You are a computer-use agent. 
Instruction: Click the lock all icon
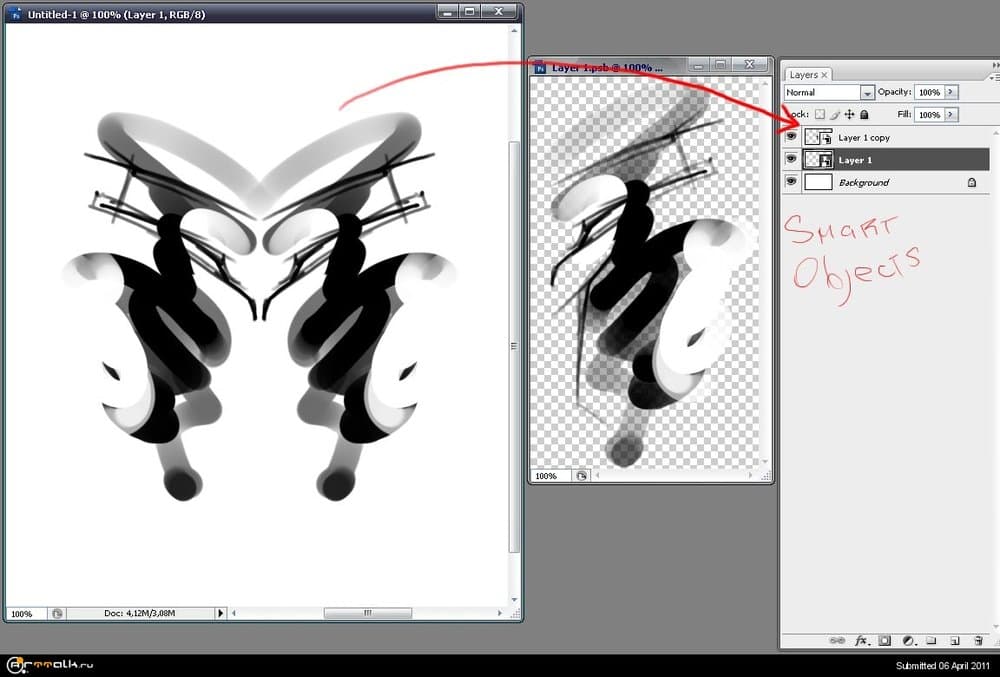point(864,115)
